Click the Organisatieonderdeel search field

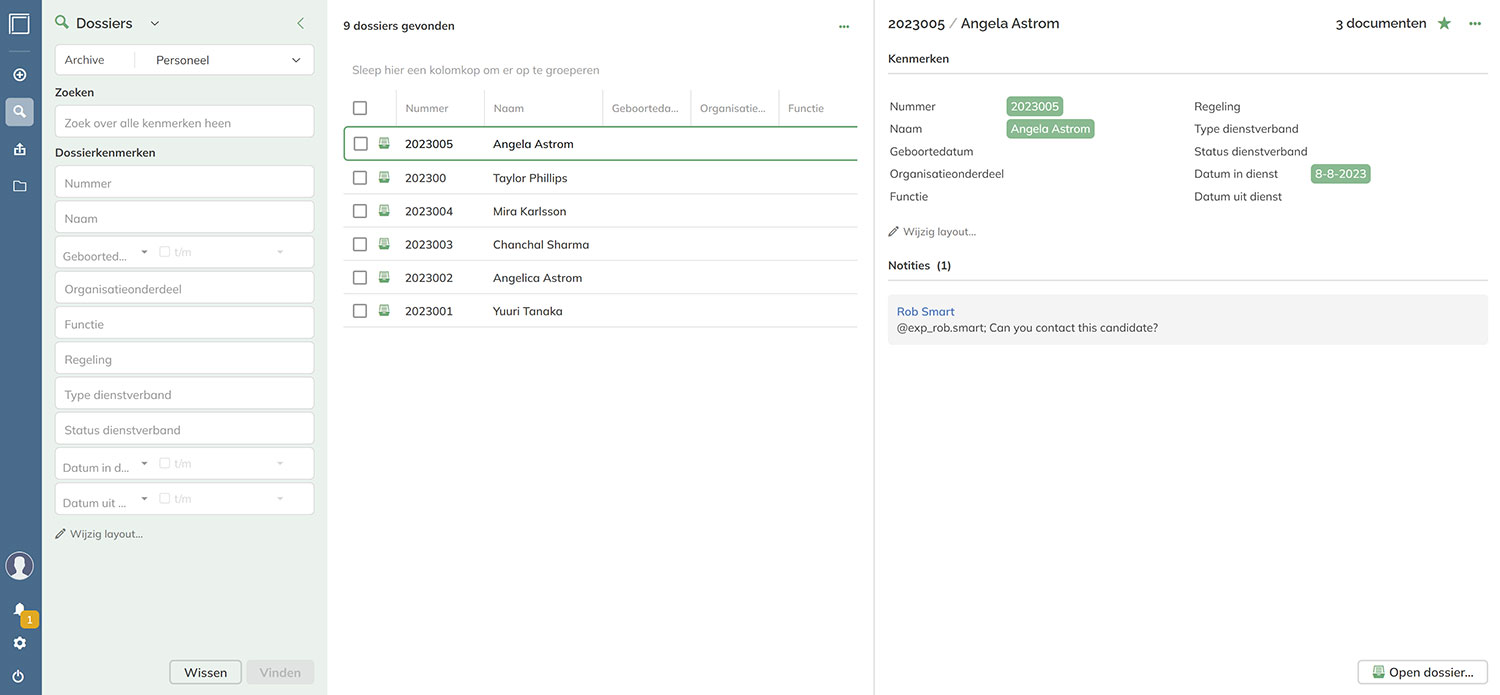click(184, 289)
